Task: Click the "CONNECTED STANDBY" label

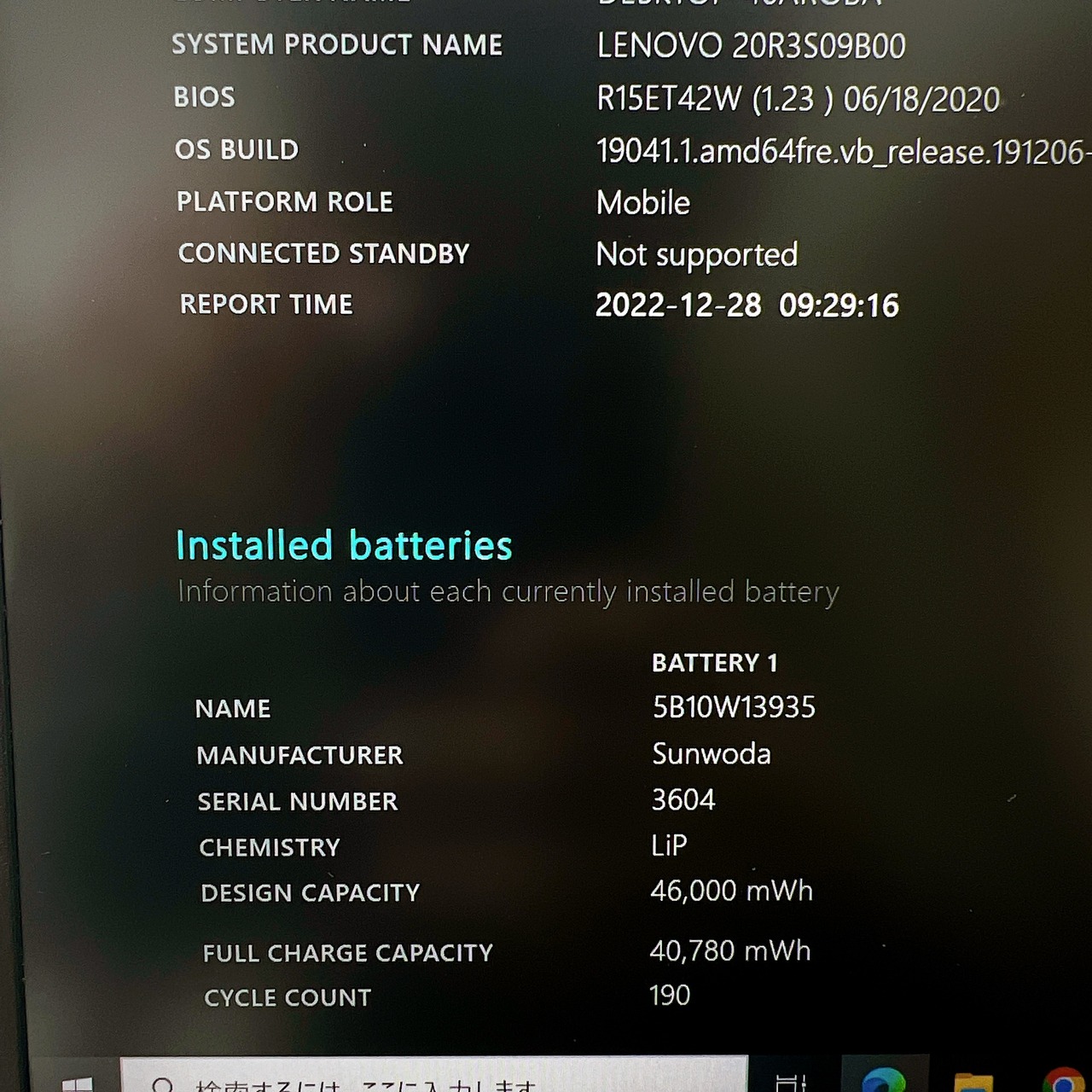Action: pyautogui.click(x=323, y=253)
